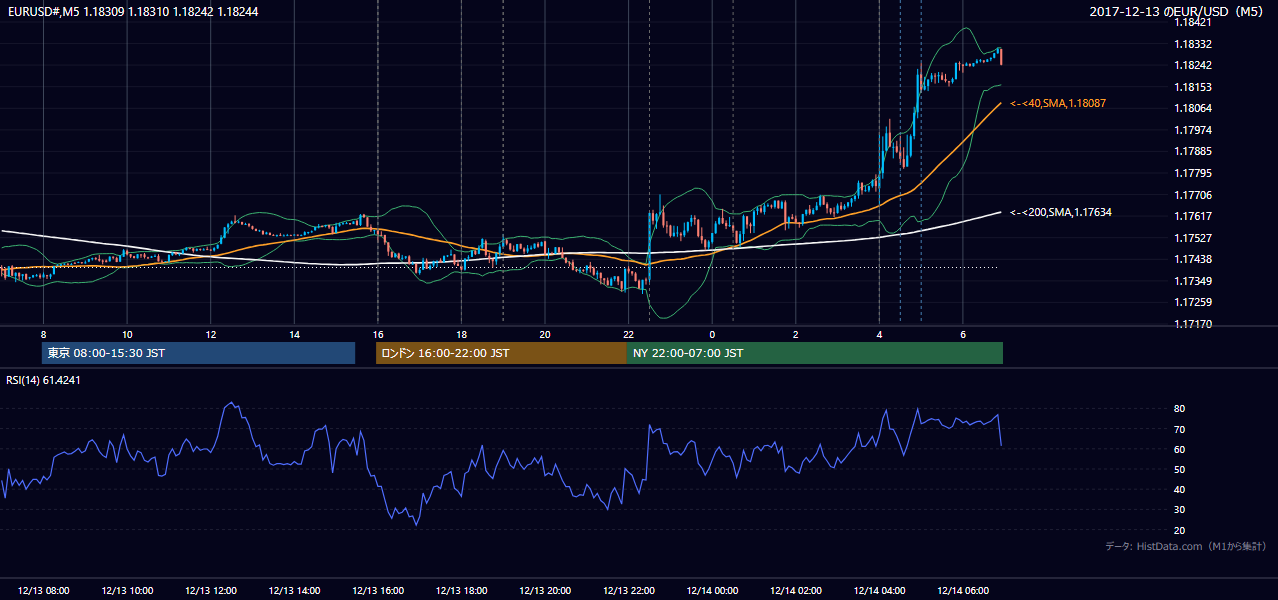
Task: Click the 12/13 14:00 time label
Action: [x=294, y=591]
